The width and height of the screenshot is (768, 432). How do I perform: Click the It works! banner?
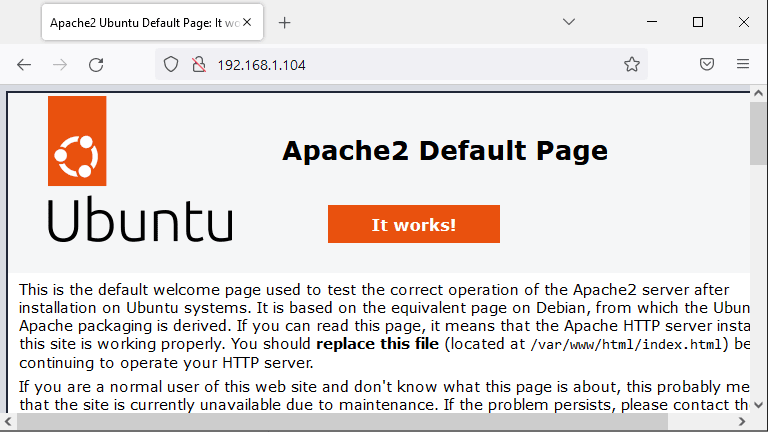[414, 224]
